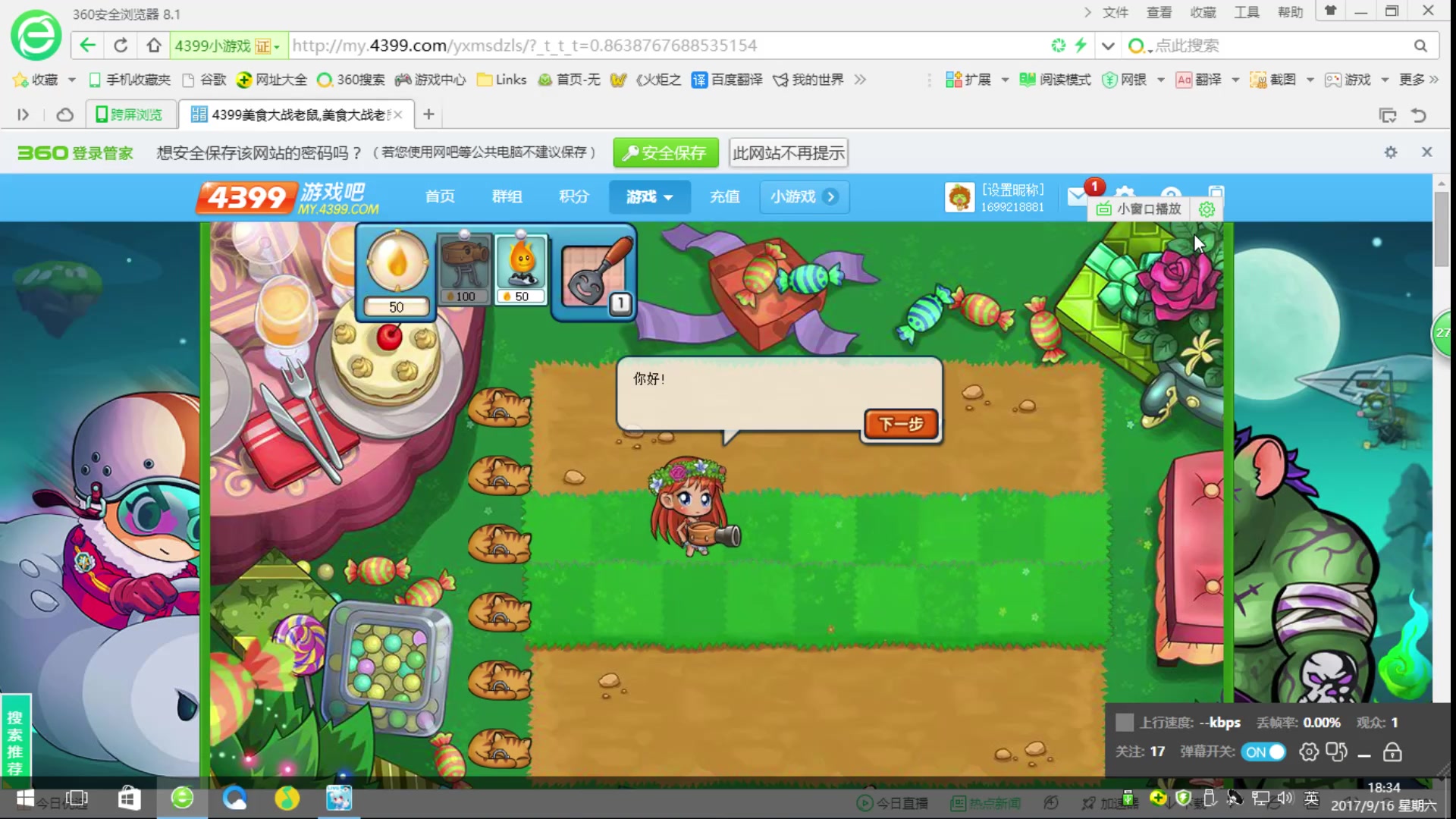Expand the 扩展 extensions dropdown arrow
This screenshot has height=819, width=1456.
[x=1005, y=80]
